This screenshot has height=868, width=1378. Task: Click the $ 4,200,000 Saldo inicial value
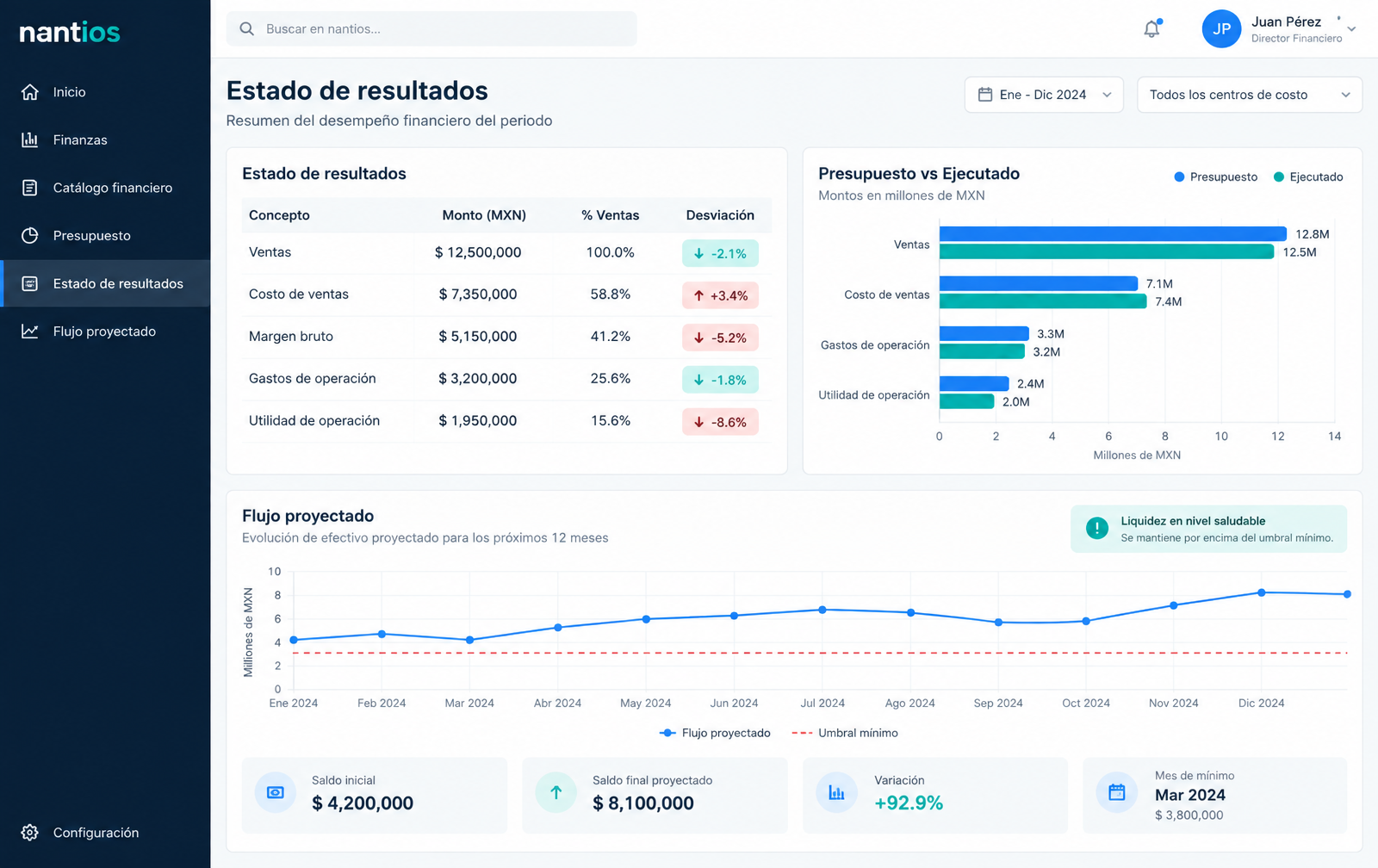coord(363,803)
